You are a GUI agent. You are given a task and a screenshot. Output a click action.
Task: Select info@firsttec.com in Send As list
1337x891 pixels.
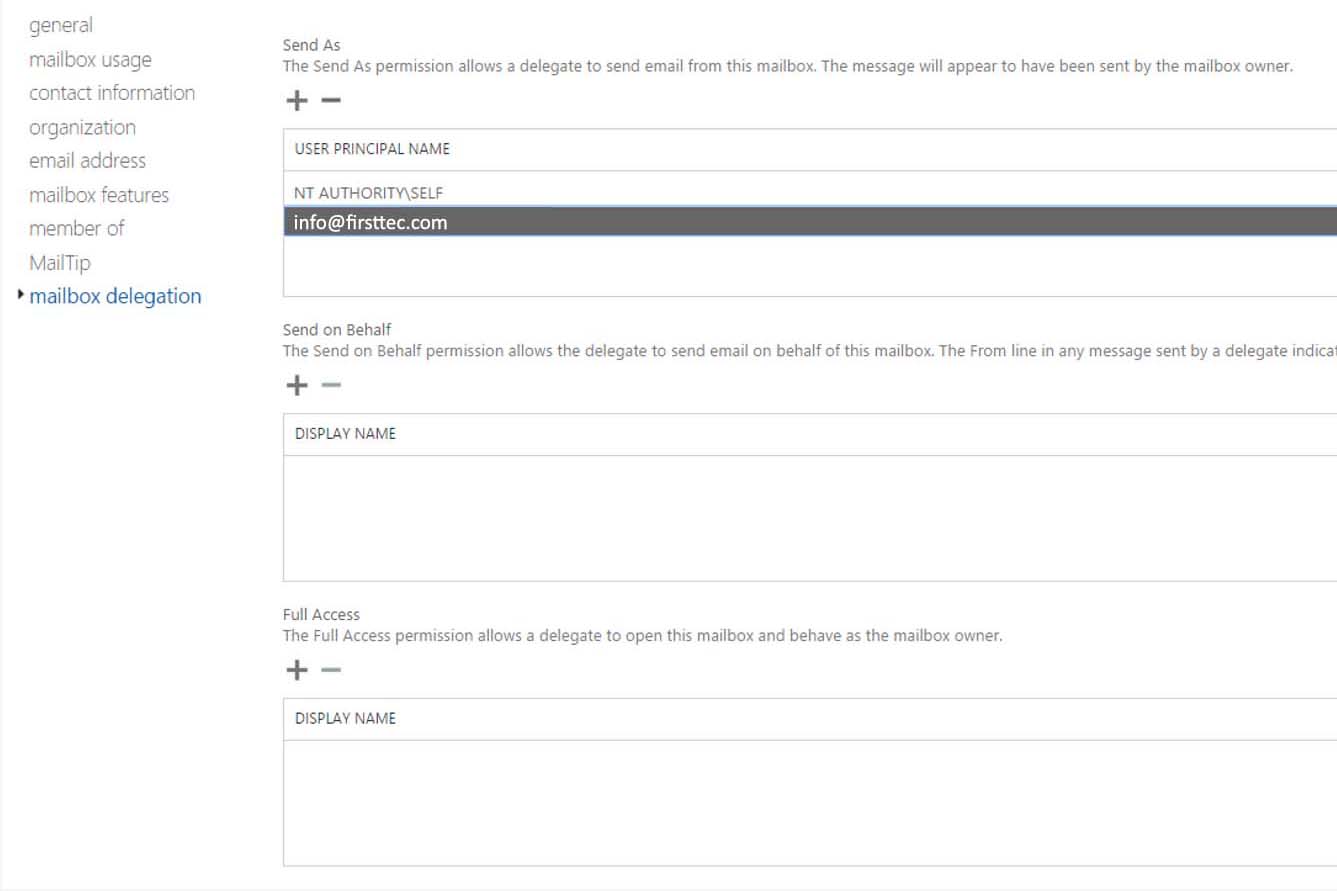810,222
